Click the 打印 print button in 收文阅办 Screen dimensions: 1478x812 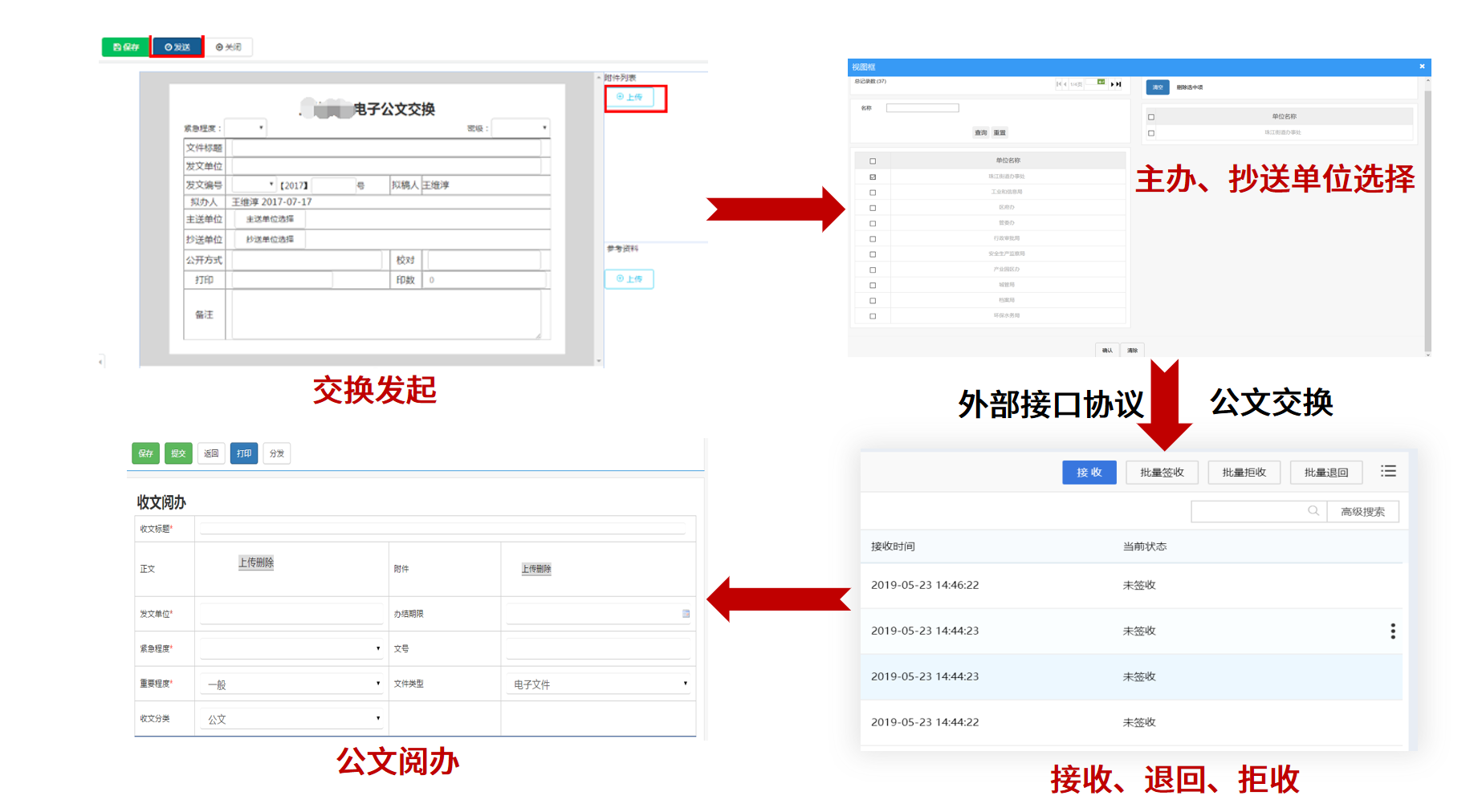[243, 453]
